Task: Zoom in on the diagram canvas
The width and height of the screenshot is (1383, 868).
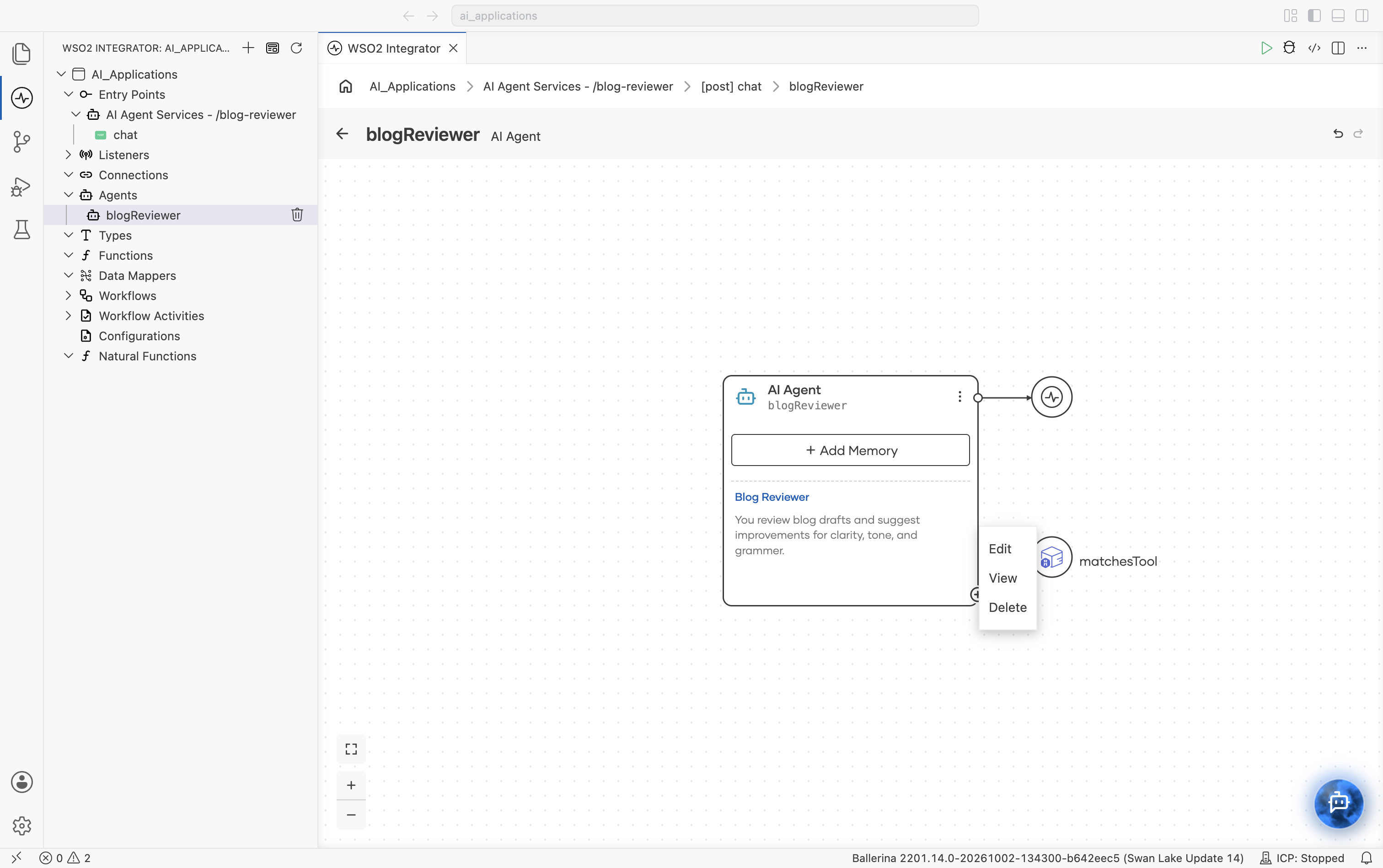Action: [351, 785]
